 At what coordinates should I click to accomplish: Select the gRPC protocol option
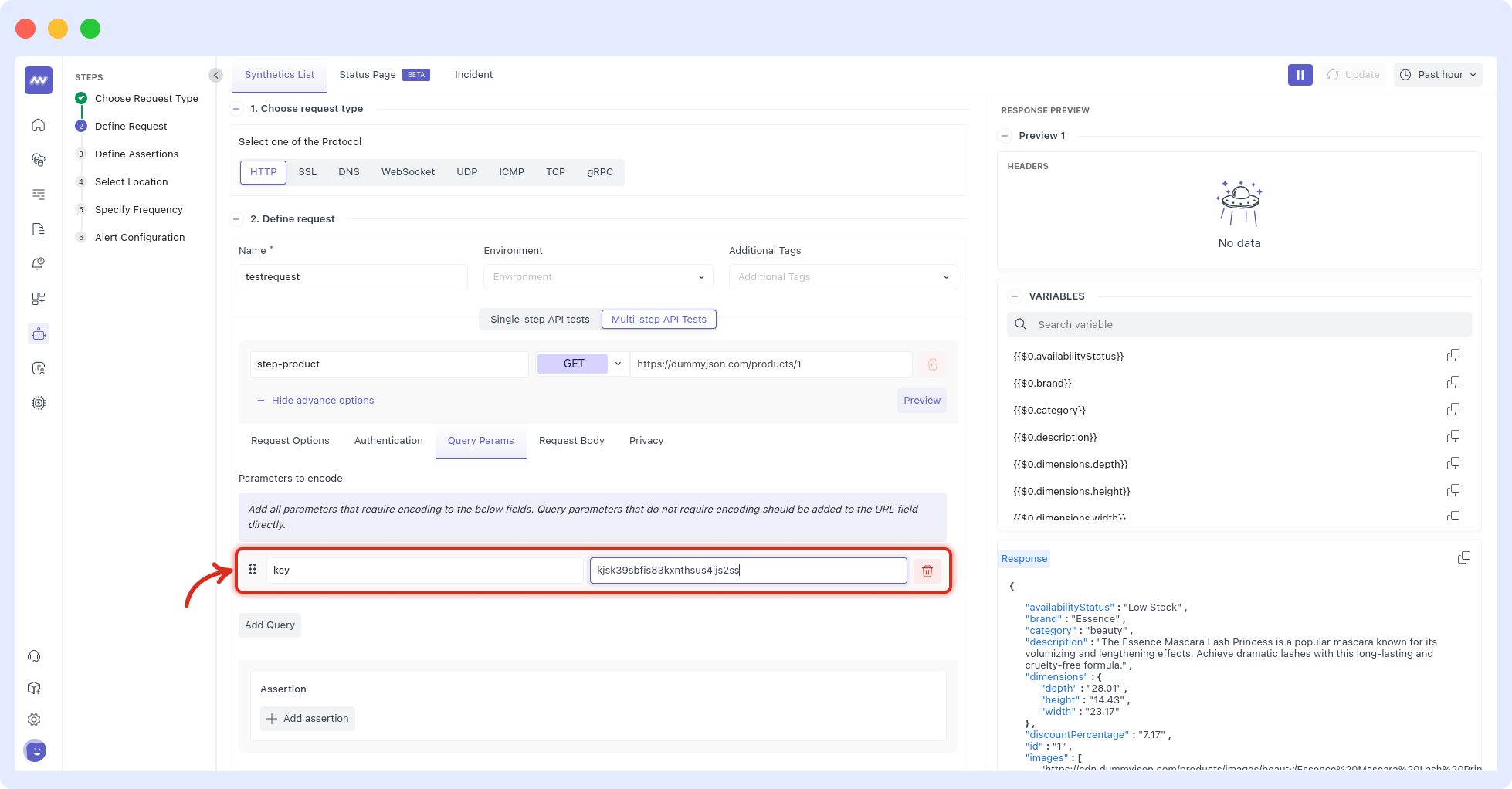[600, 172]
